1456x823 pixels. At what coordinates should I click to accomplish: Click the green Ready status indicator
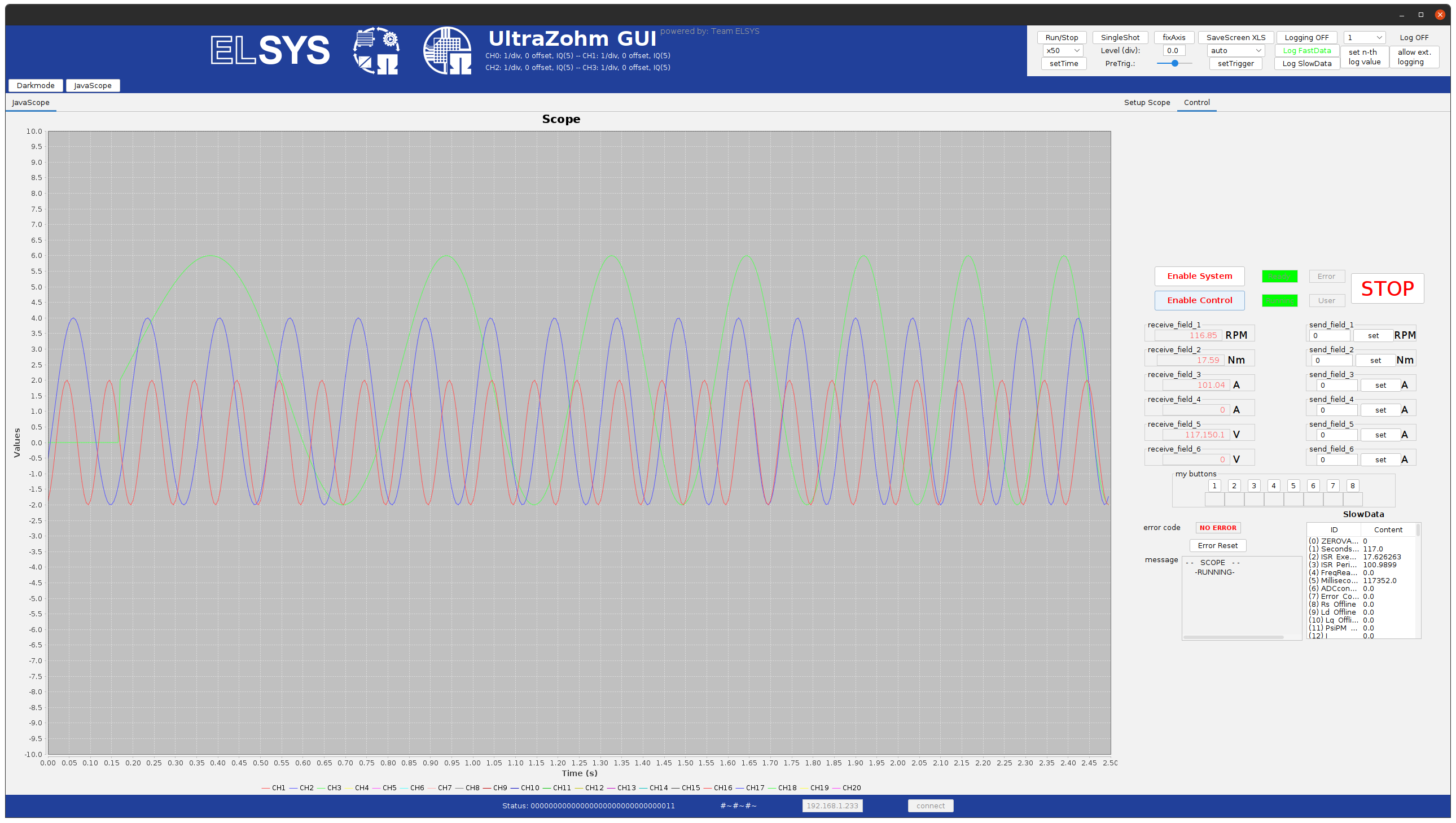[x=1279, y=277]
